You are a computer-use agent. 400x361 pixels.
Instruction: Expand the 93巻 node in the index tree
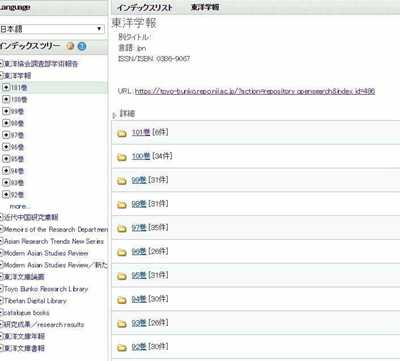6,183
